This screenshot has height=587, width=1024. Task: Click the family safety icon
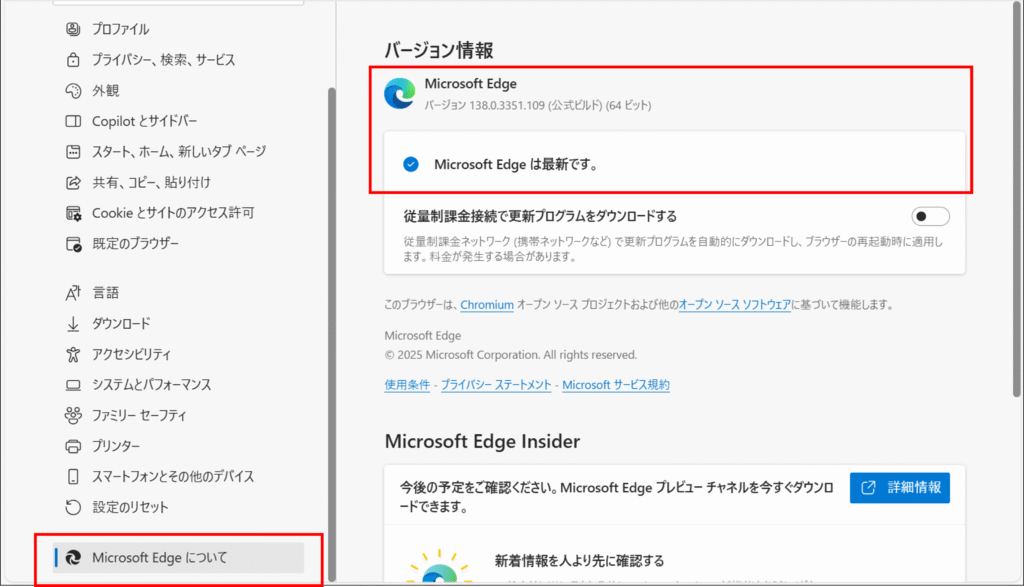pos(73,415)
